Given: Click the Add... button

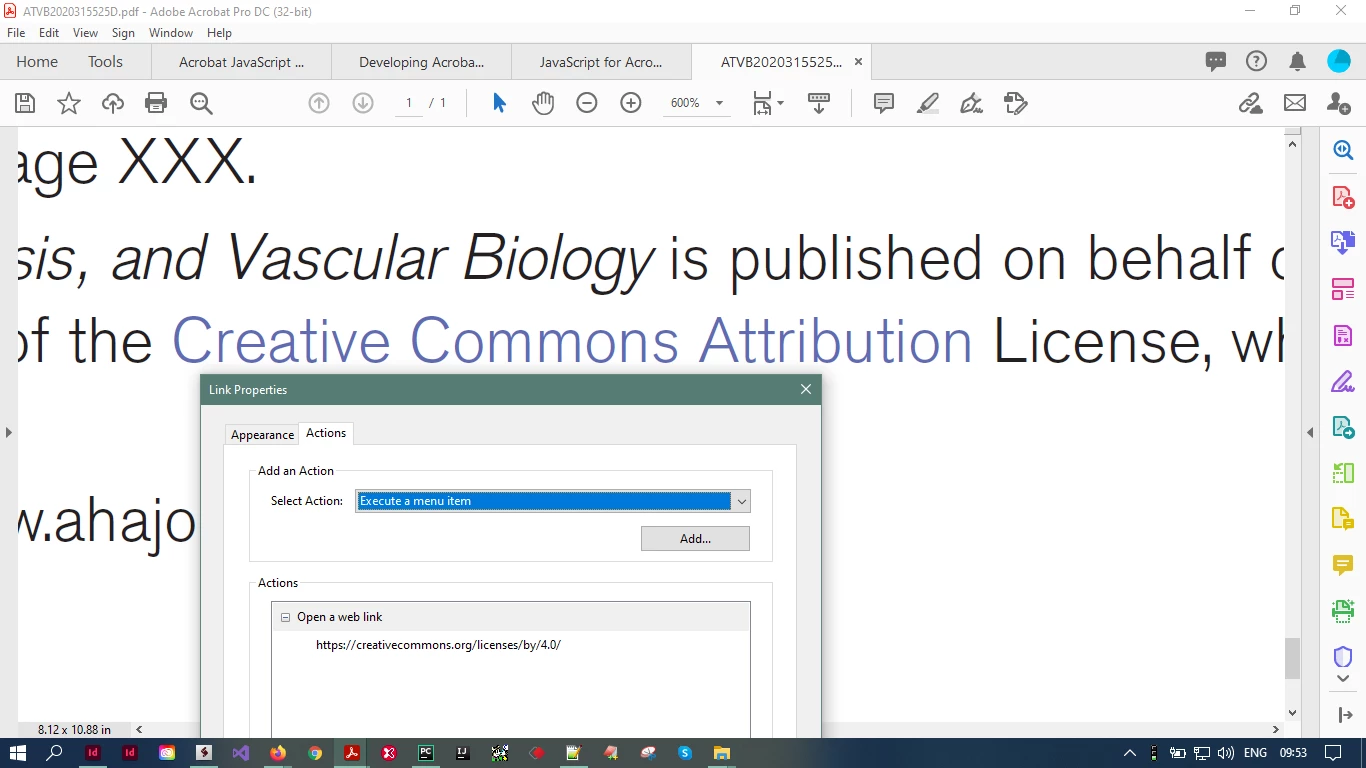Looking at the screenshot, I should (695, 538).
